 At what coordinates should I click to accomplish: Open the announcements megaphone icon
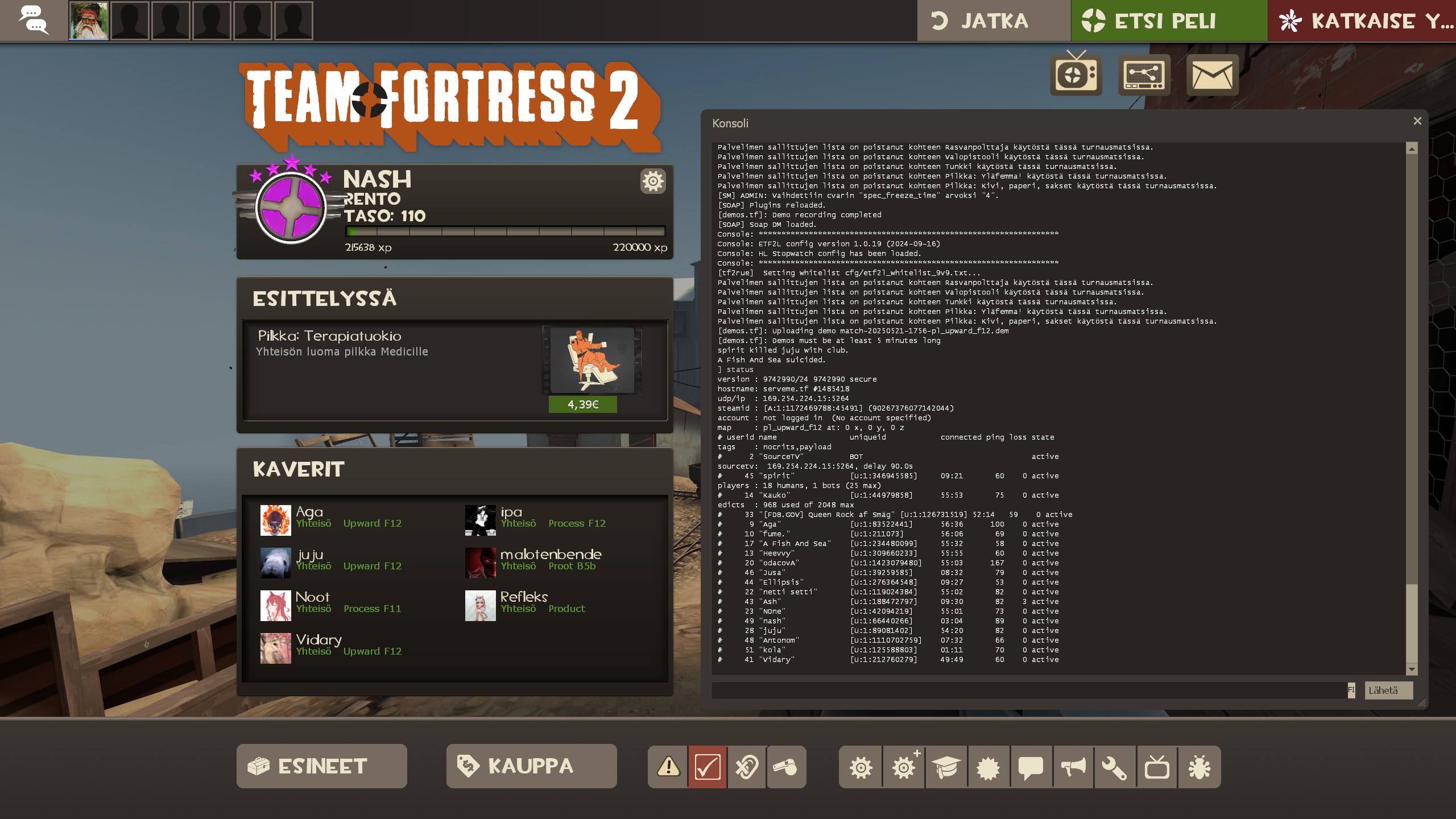[1073, 767]
